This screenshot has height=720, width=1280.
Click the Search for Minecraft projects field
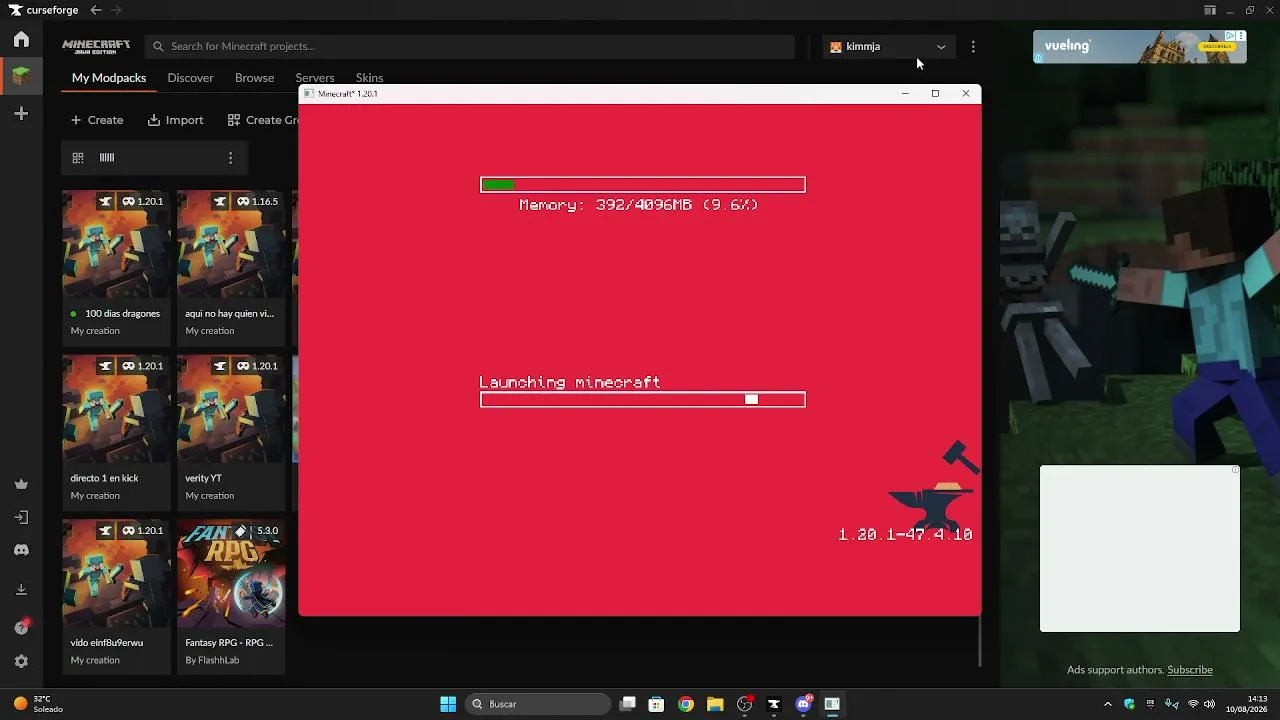(x=470, y=46)
